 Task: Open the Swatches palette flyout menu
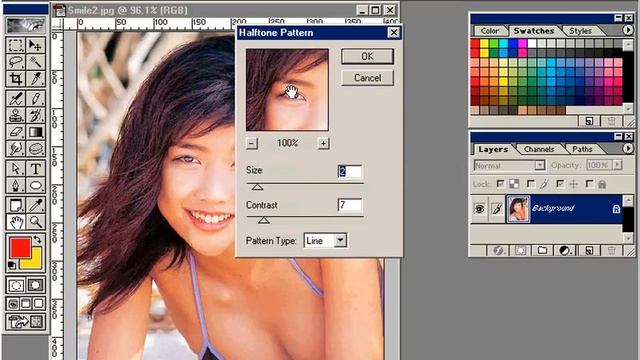tap(628, 30)
